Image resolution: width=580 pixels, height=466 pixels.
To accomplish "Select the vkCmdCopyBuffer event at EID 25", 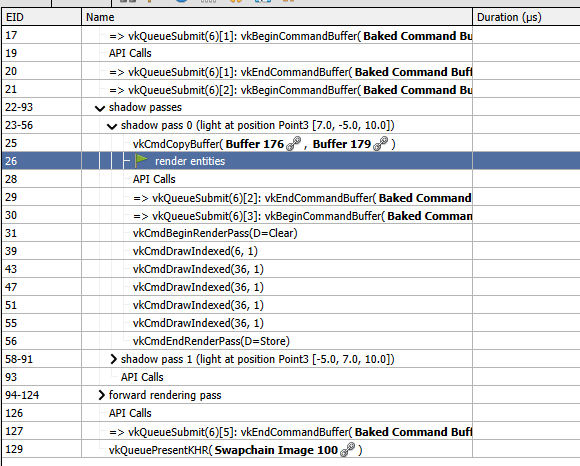I will [x=291, y=143].
